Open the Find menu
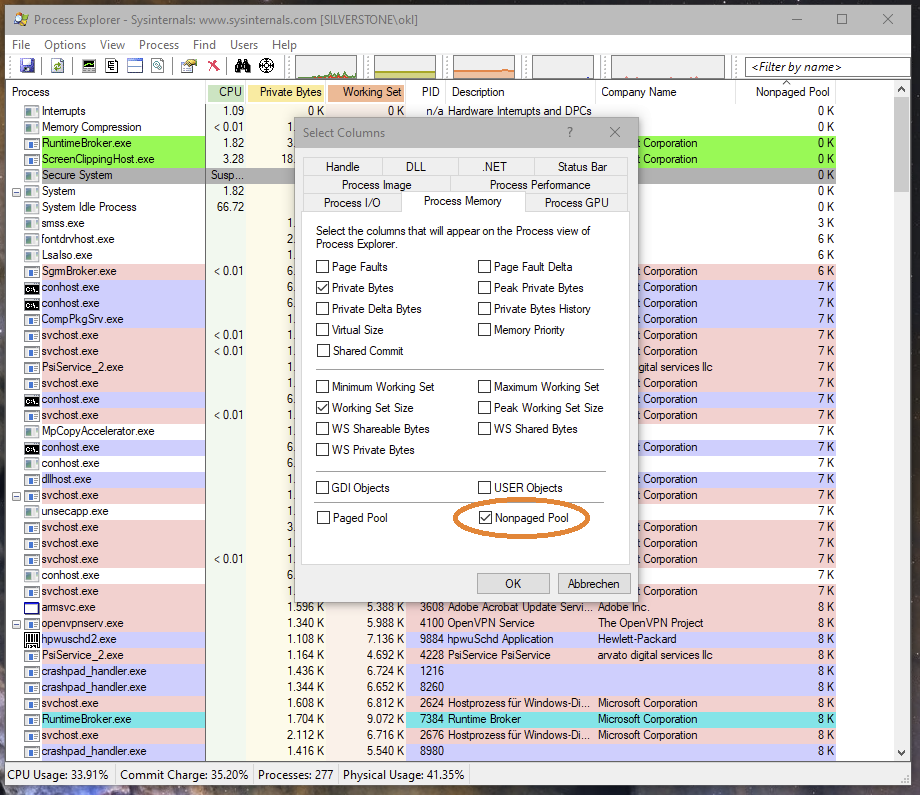The height and width of the screenshot is (795, 920). click(x=204, y=45)
